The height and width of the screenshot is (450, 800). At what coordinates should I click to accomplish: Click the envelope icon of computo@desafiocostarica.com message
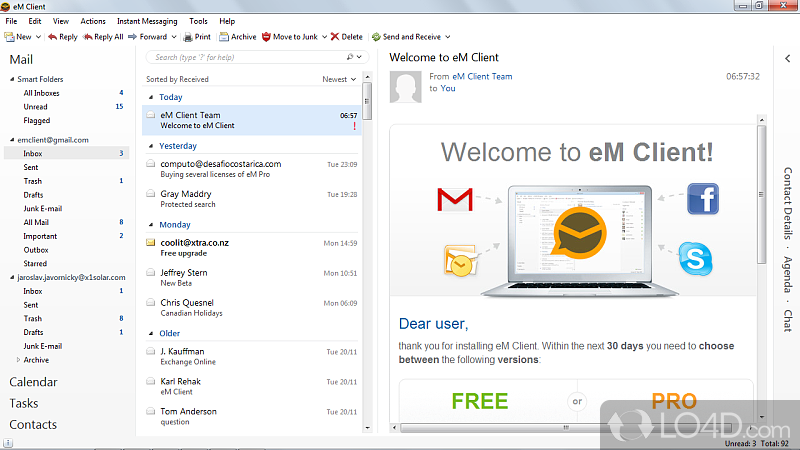point(151,164)
